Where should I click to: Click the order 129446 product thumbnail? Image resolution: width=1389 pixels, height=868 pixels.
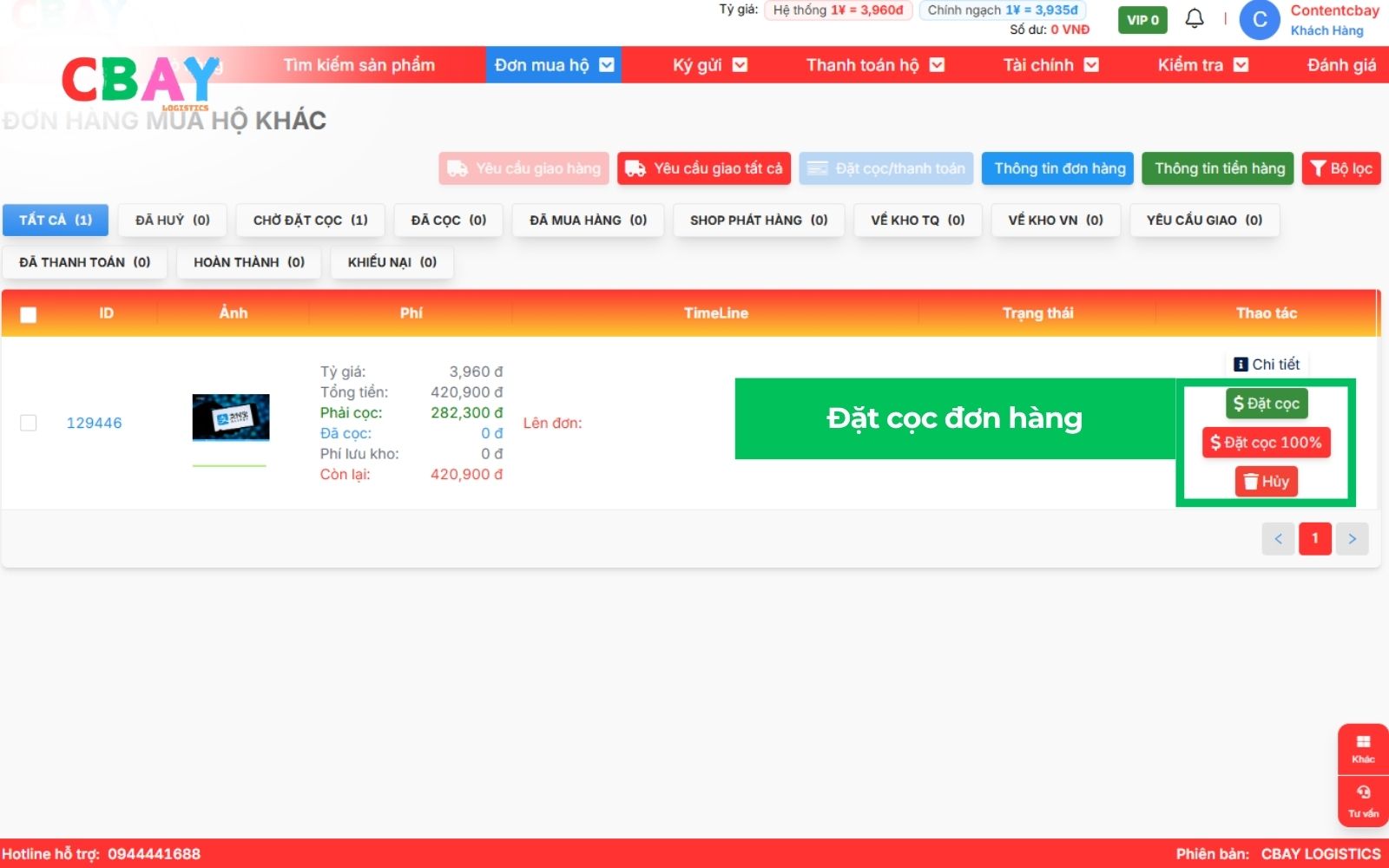231,418
